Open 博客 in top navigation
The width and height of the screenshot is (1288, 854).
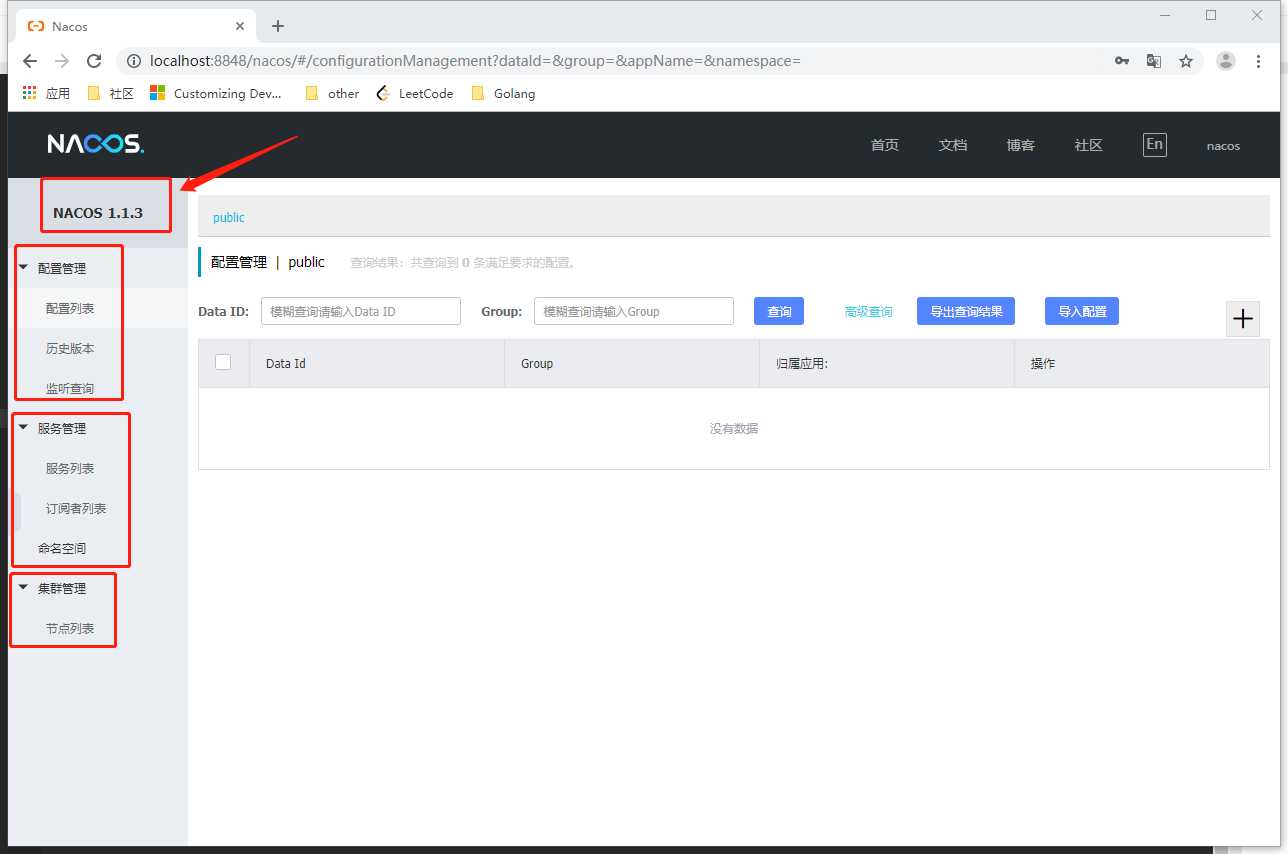1021,145
